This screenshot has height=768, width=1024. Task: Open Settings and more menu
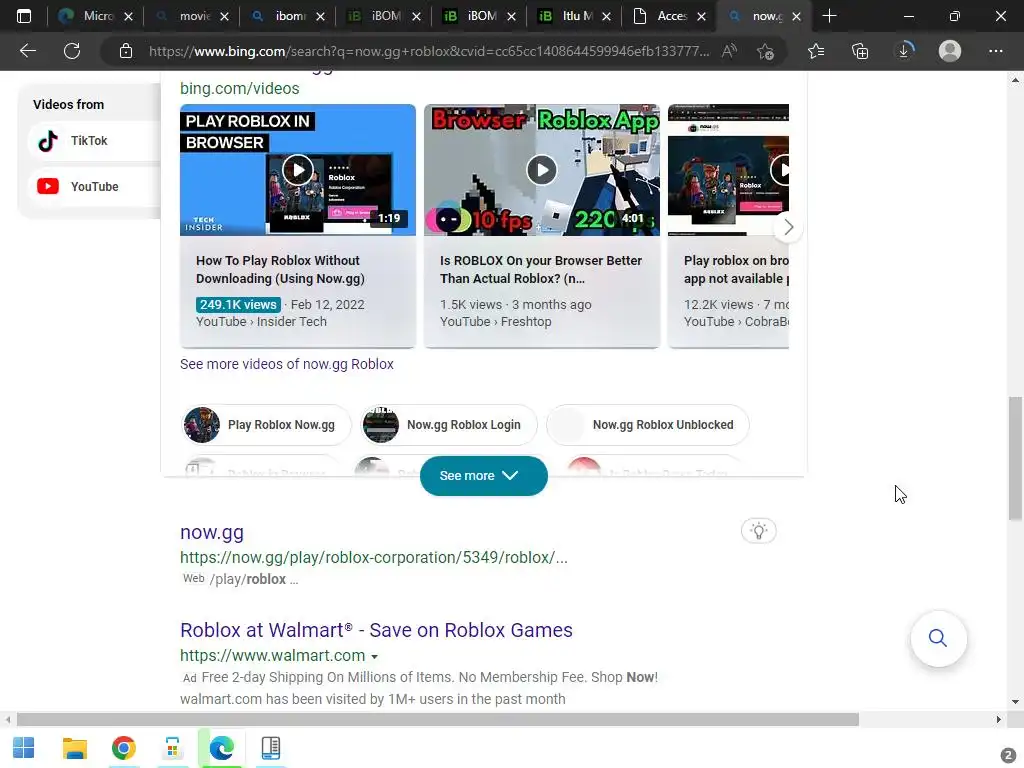tap(995, 51)
